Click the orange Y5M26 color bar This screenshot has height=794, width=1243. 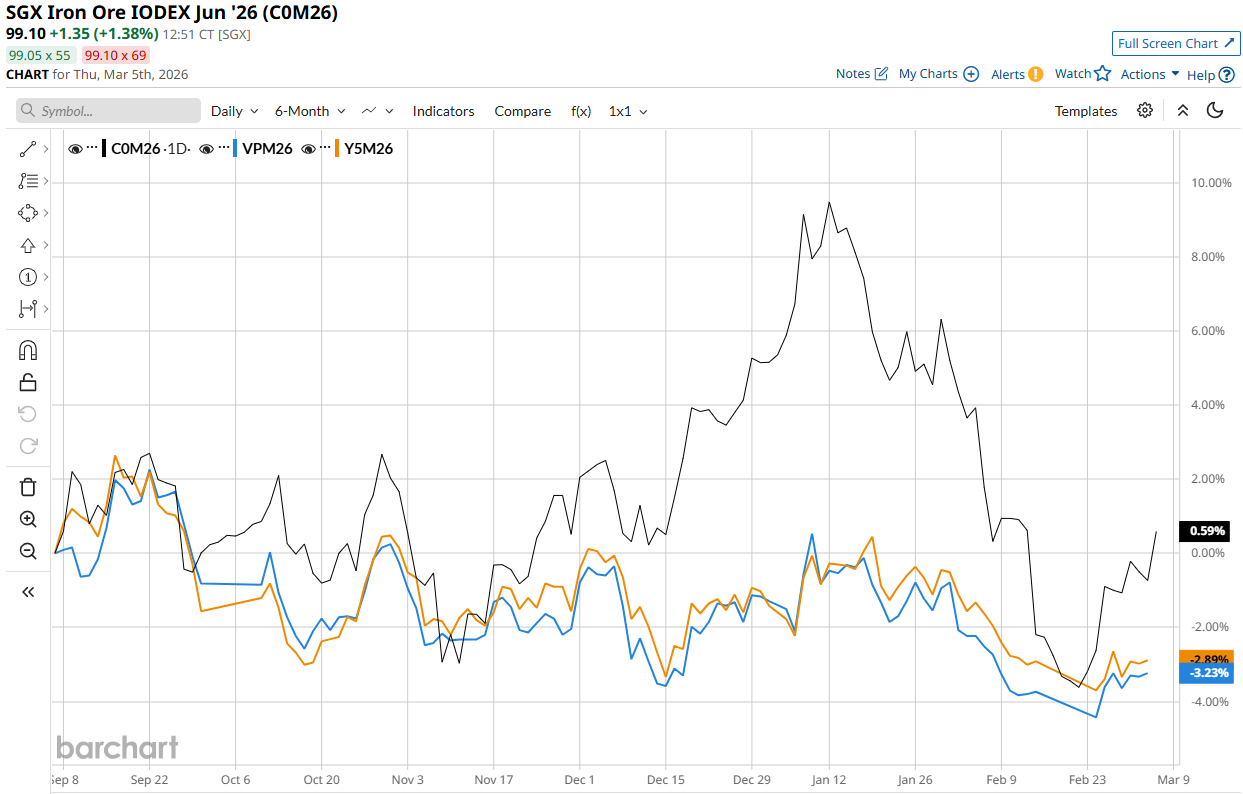(338, 149)
